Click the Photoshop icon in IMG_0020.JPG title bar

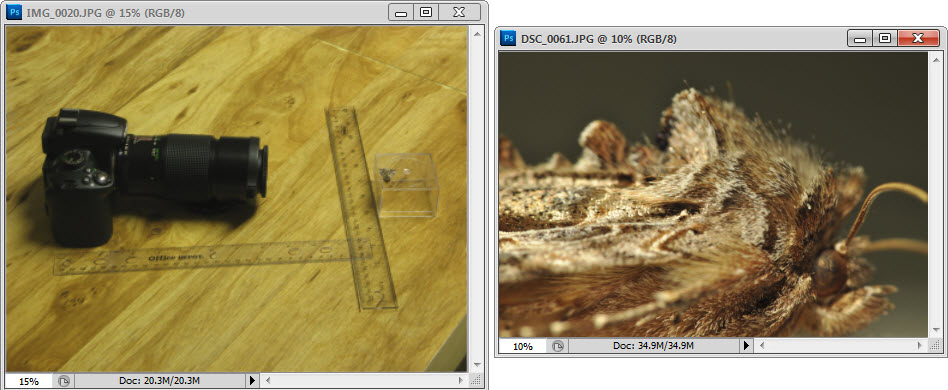pyautogui.click(x=17, y=11)
